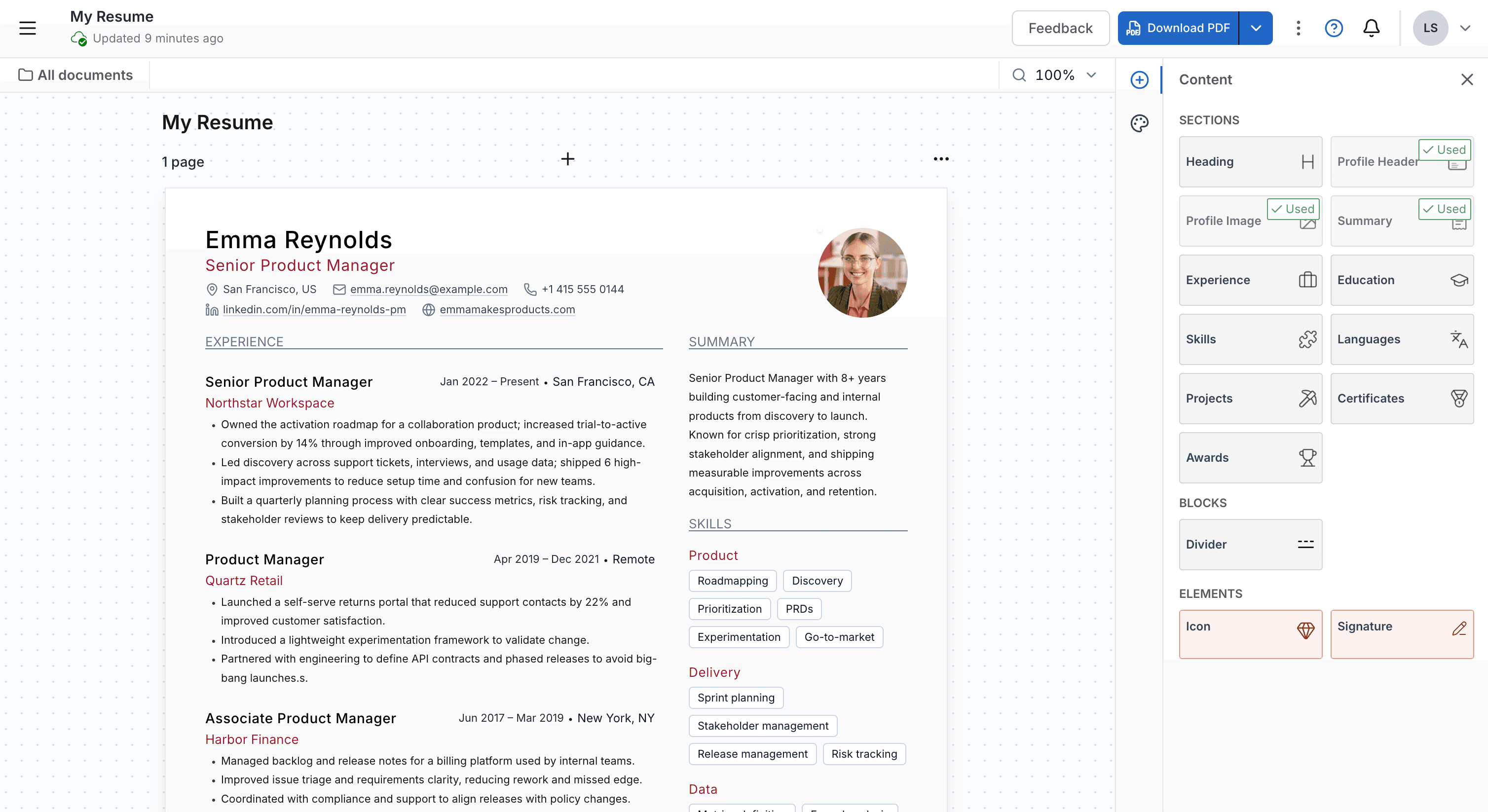Add a Skills section
Image resolution: width=1488 pixels, height=812 pixels.
[x=1250, y=339]
